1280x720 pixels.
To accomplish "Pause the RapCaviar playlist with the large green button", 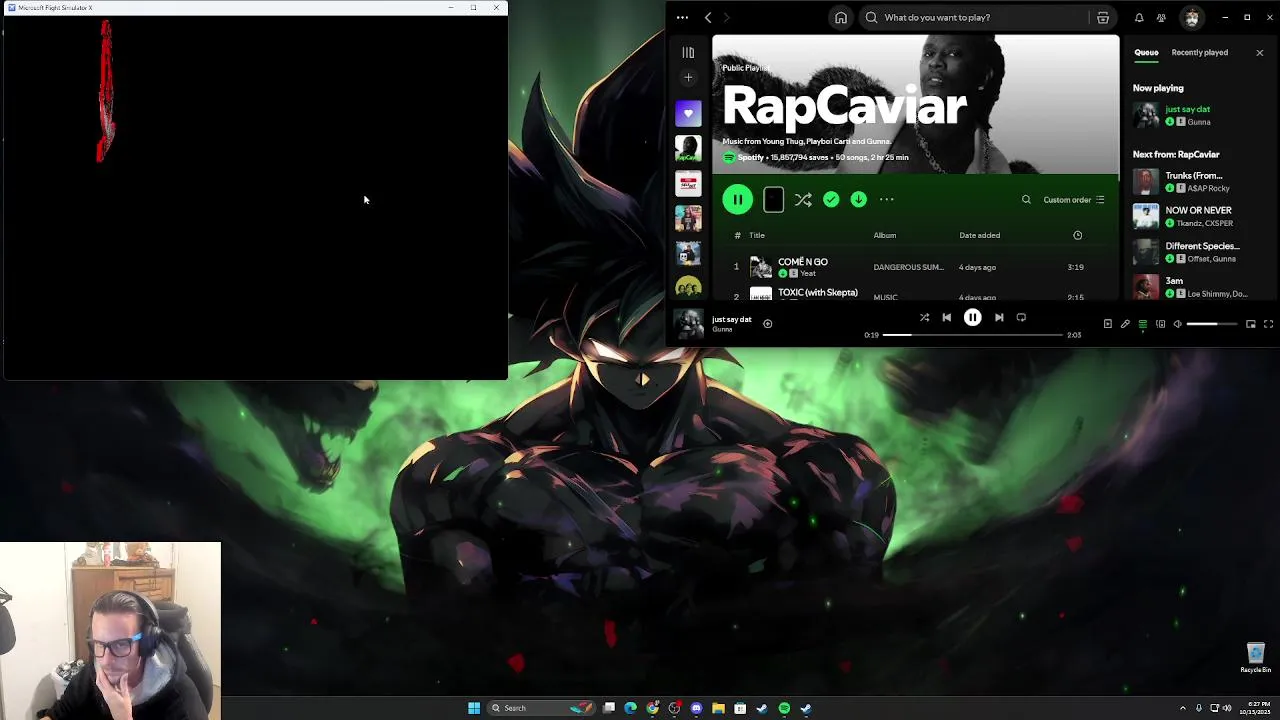I will tap(737, 199).
